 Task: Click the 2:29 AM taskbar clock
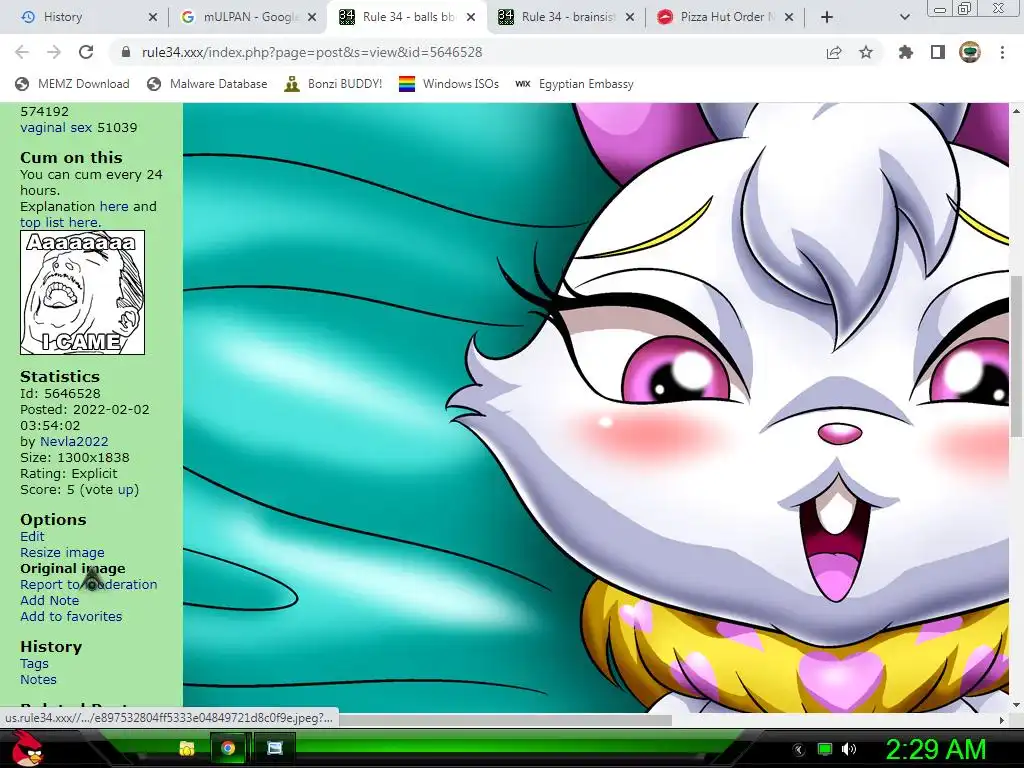[x=935, y=749]
